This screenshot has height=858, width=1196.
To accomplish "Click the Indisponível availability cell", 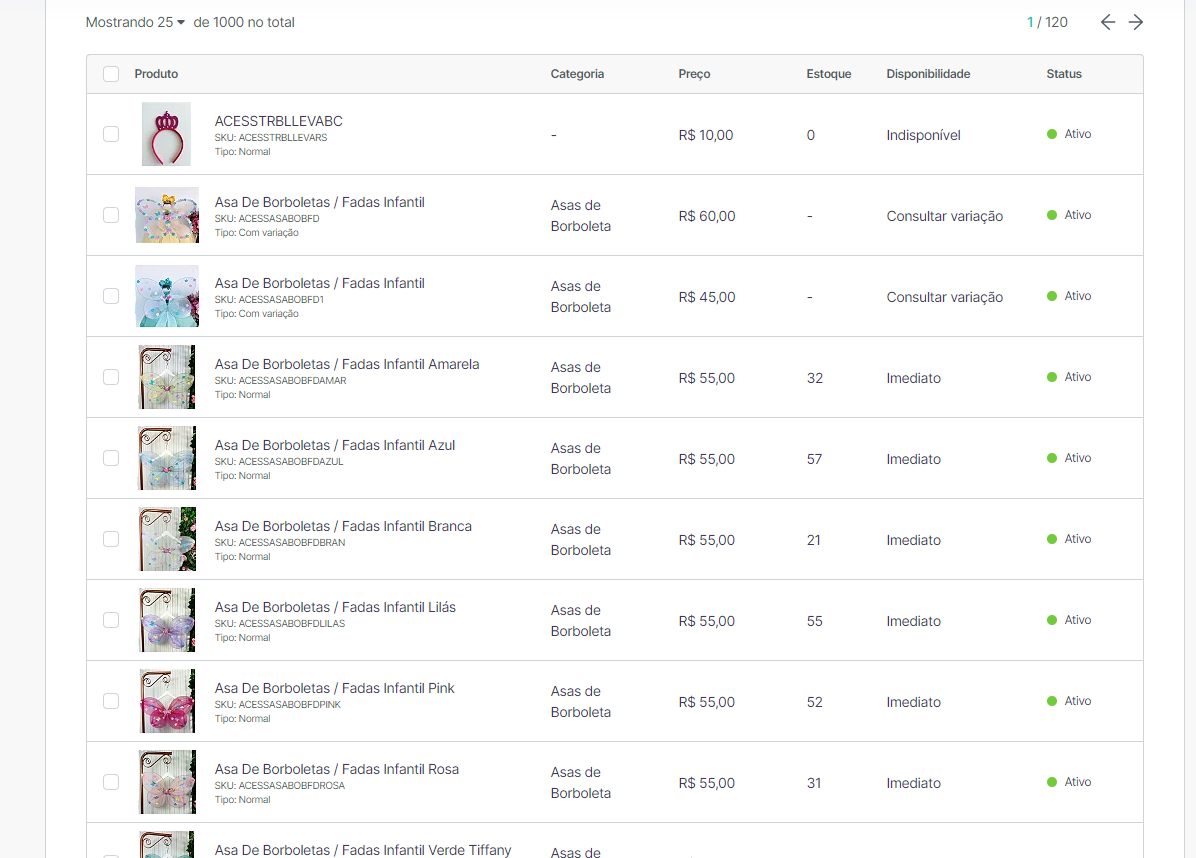I will point(924,135).
